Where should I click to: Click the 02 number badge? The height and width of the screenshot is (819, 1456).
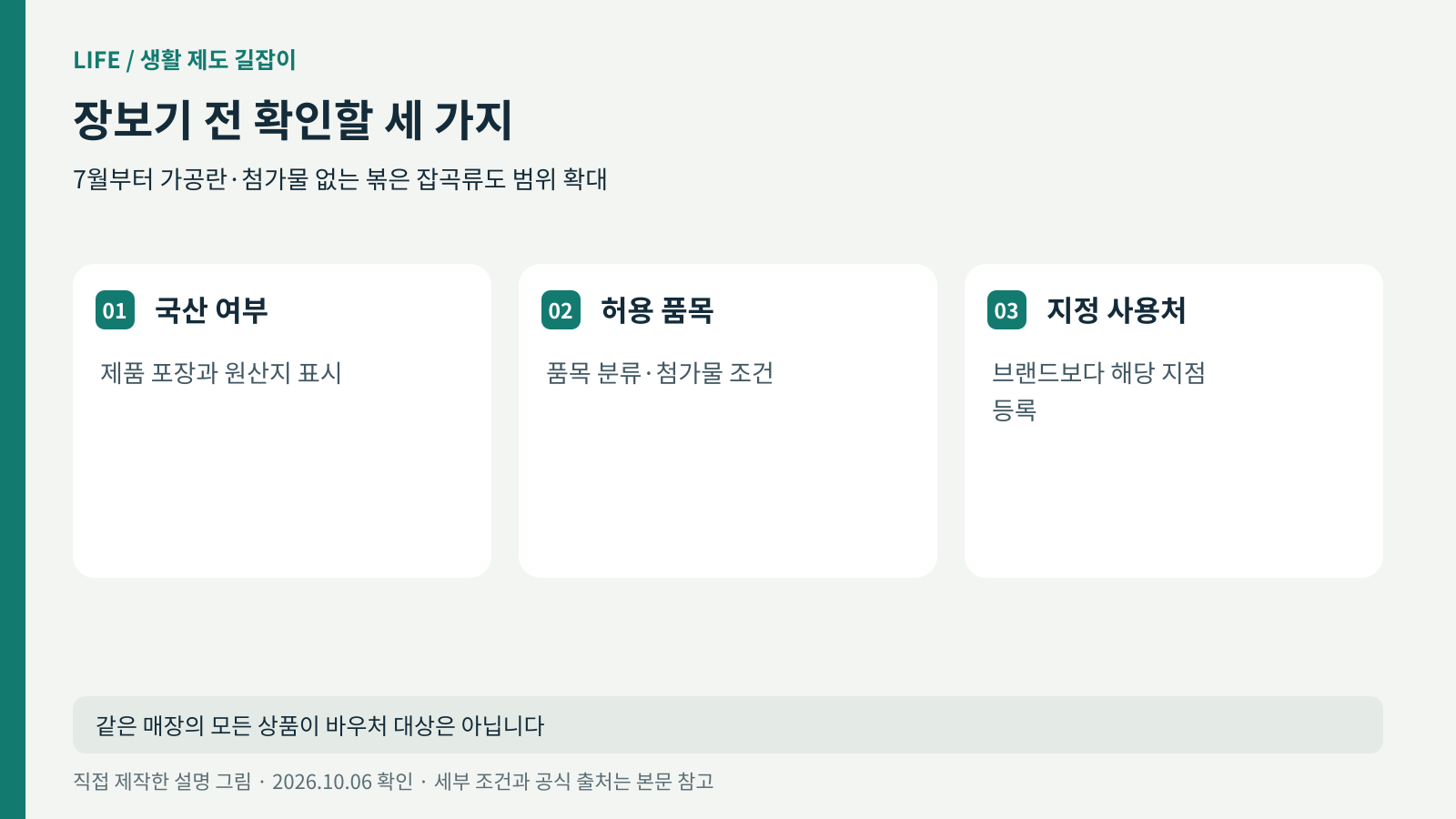(561, 310)
